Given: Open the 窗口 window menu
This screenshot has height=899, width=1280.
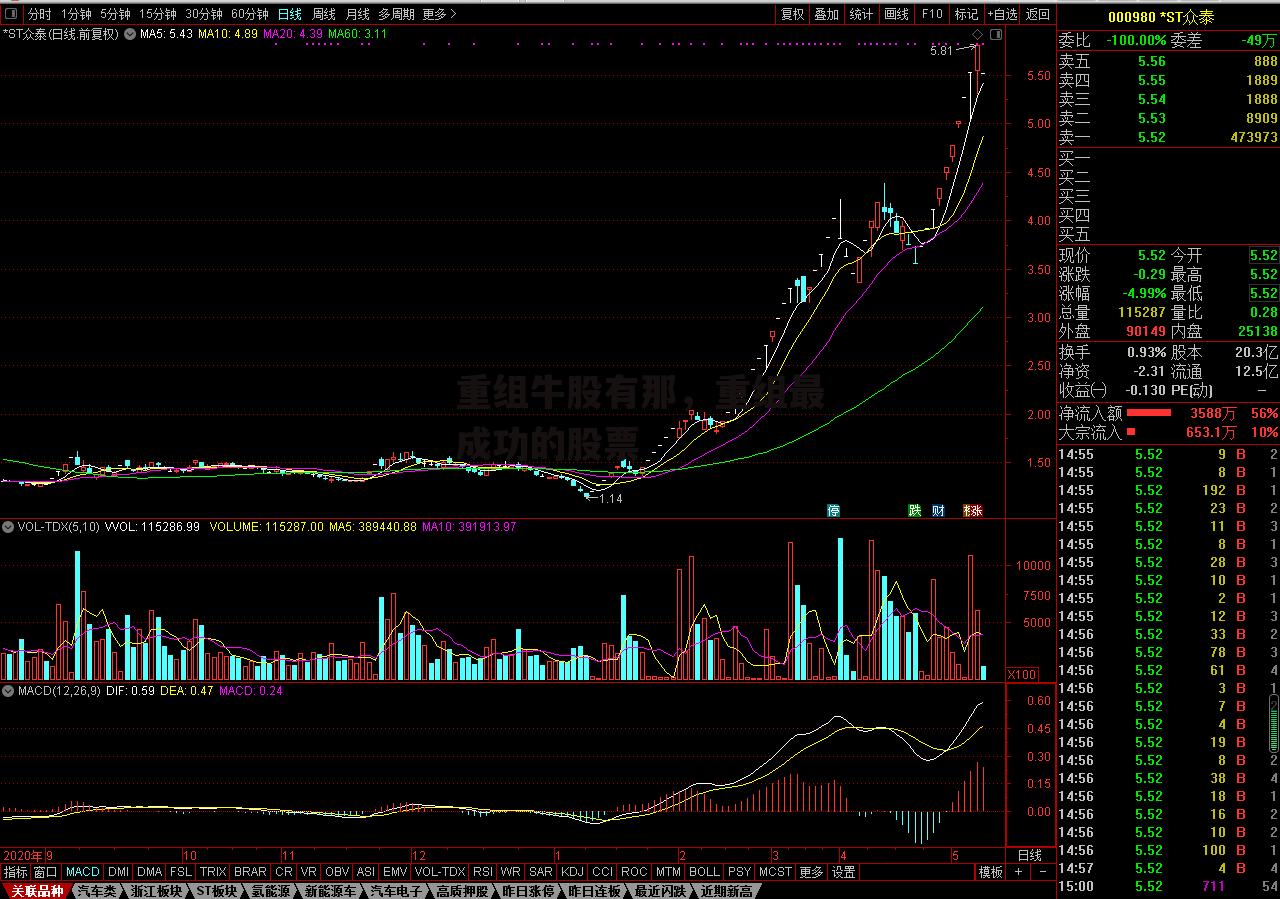Looking at the screenshot, I should click(46, 872).
